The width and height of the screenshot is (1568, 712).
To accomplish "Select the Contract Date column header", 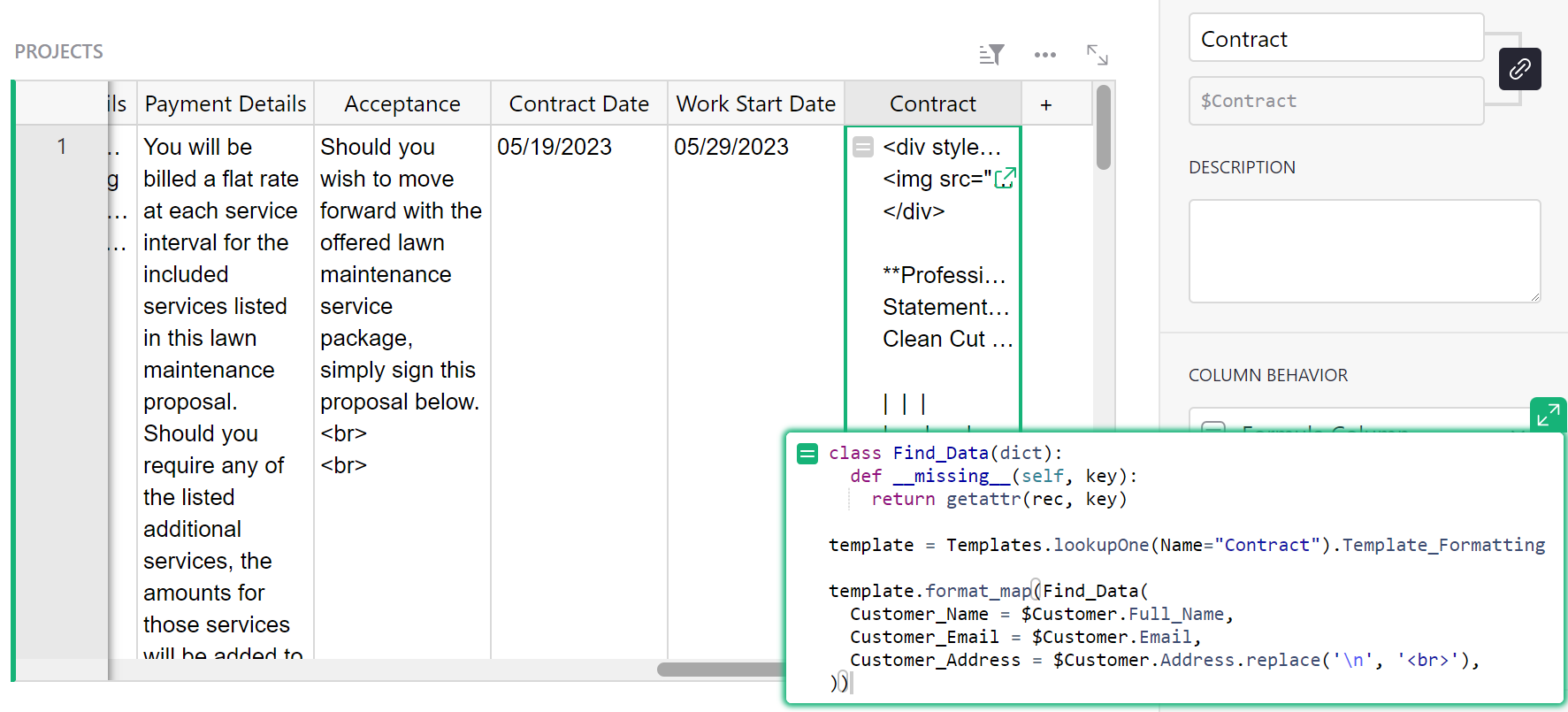I will coord(579,104).
